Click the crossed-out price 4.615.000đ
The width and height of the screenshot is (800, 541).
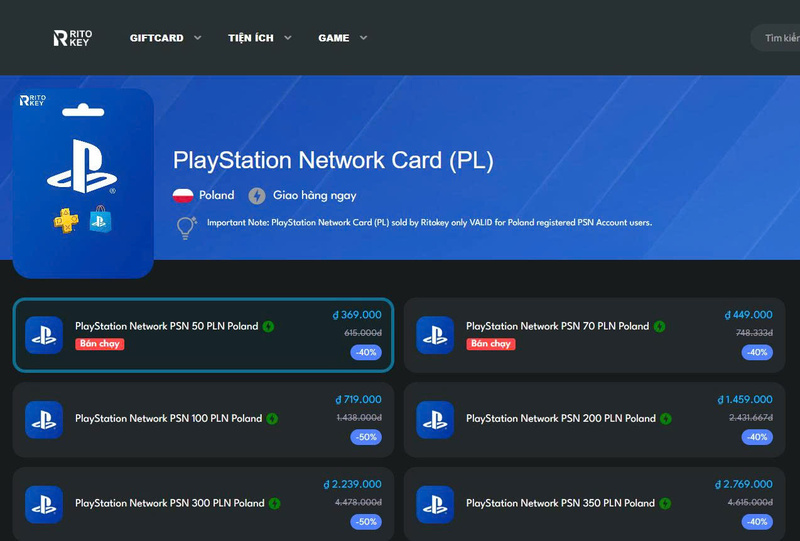coord(751,502)
